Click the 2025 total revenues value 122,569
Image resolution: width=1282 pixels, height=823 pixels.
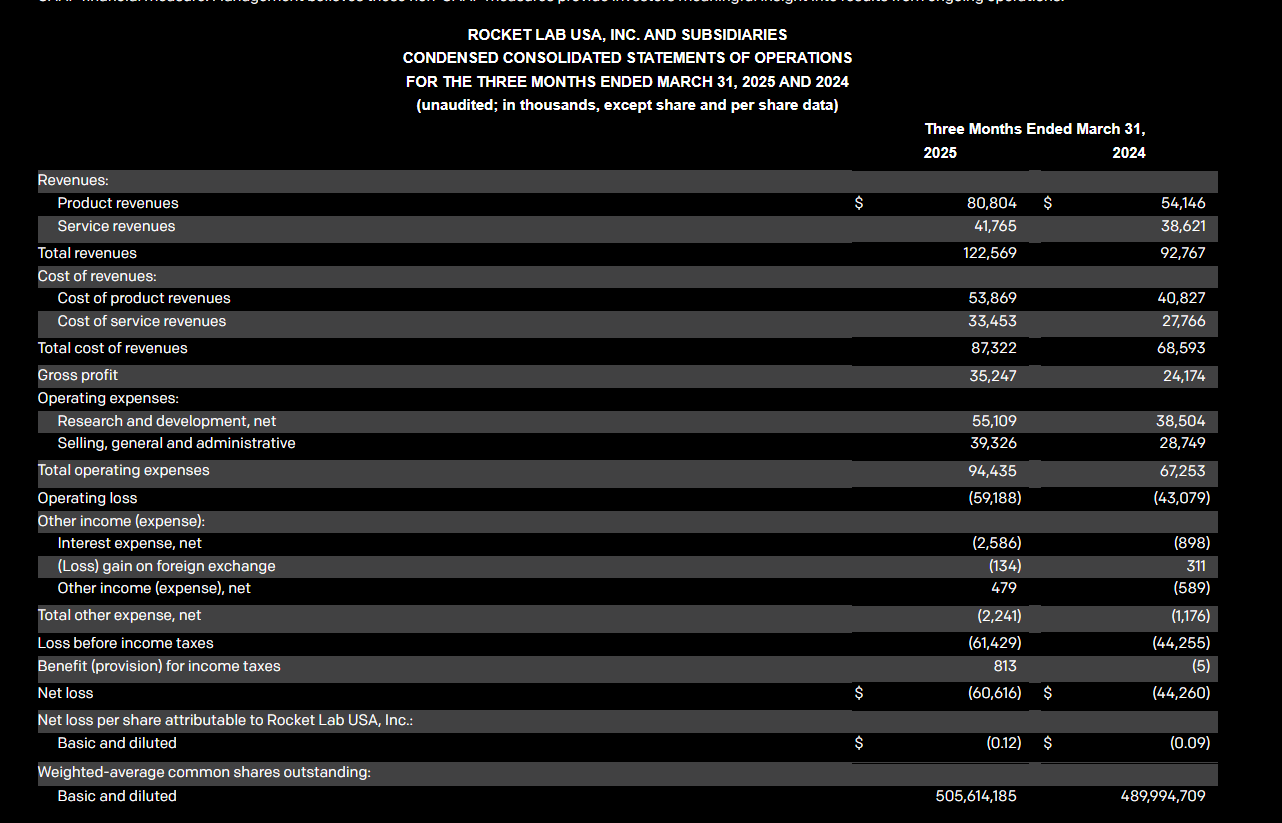click(990, 253)
